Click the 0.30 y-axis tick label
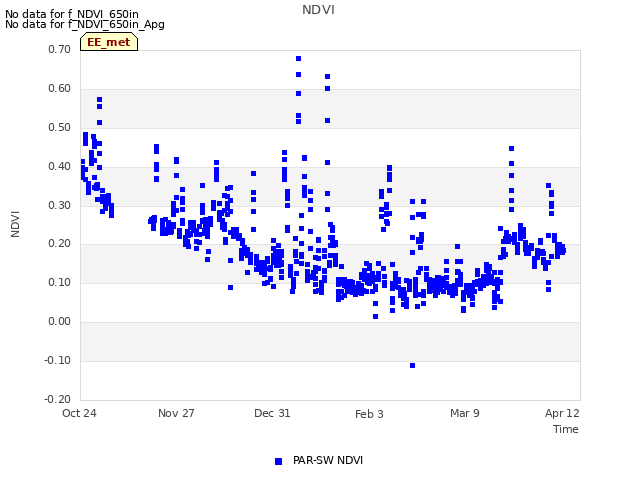640x480 pixels. [59, 205]
